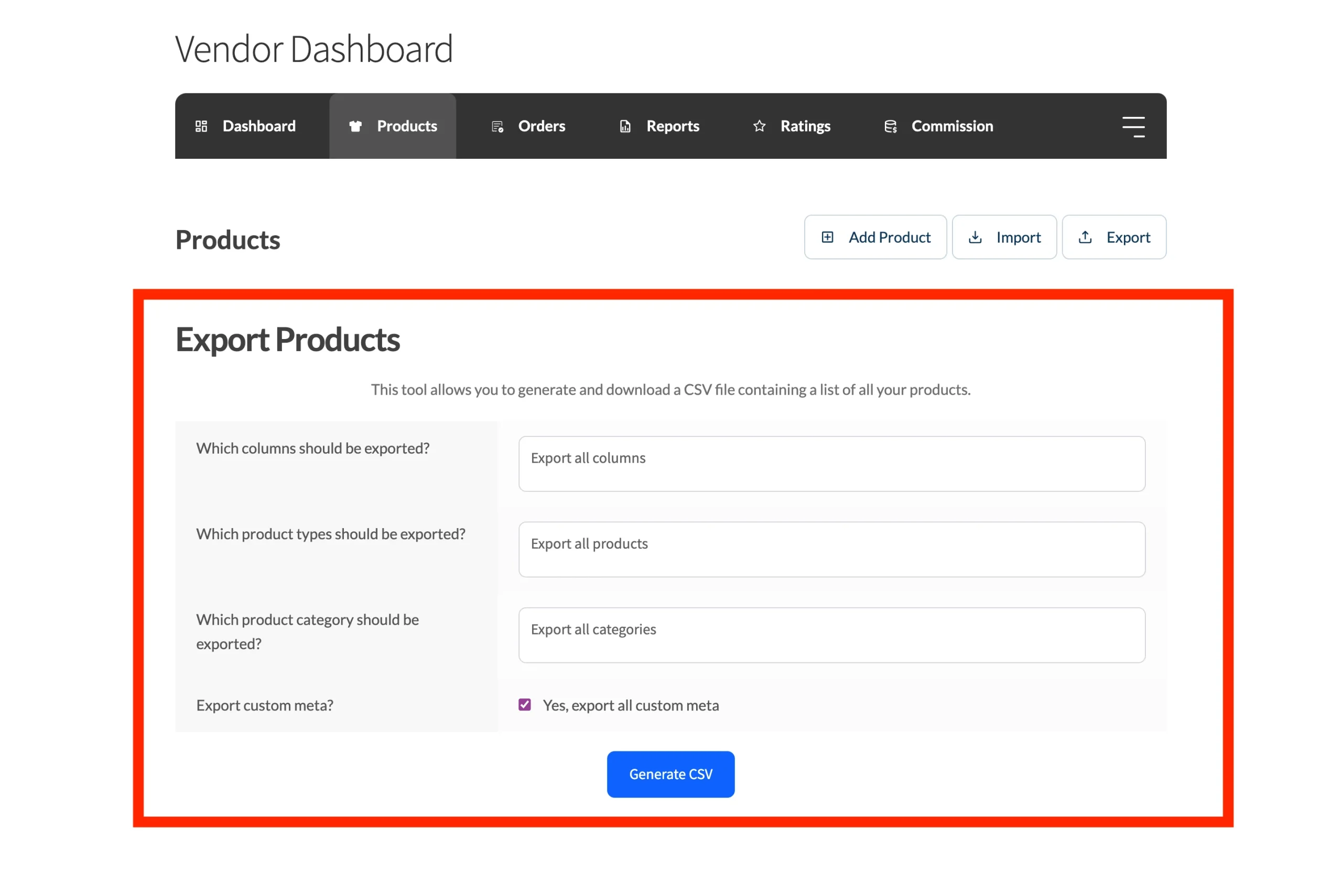Click the upload icon in Export
The image size is (1342, 896).
coord(1085,237)
